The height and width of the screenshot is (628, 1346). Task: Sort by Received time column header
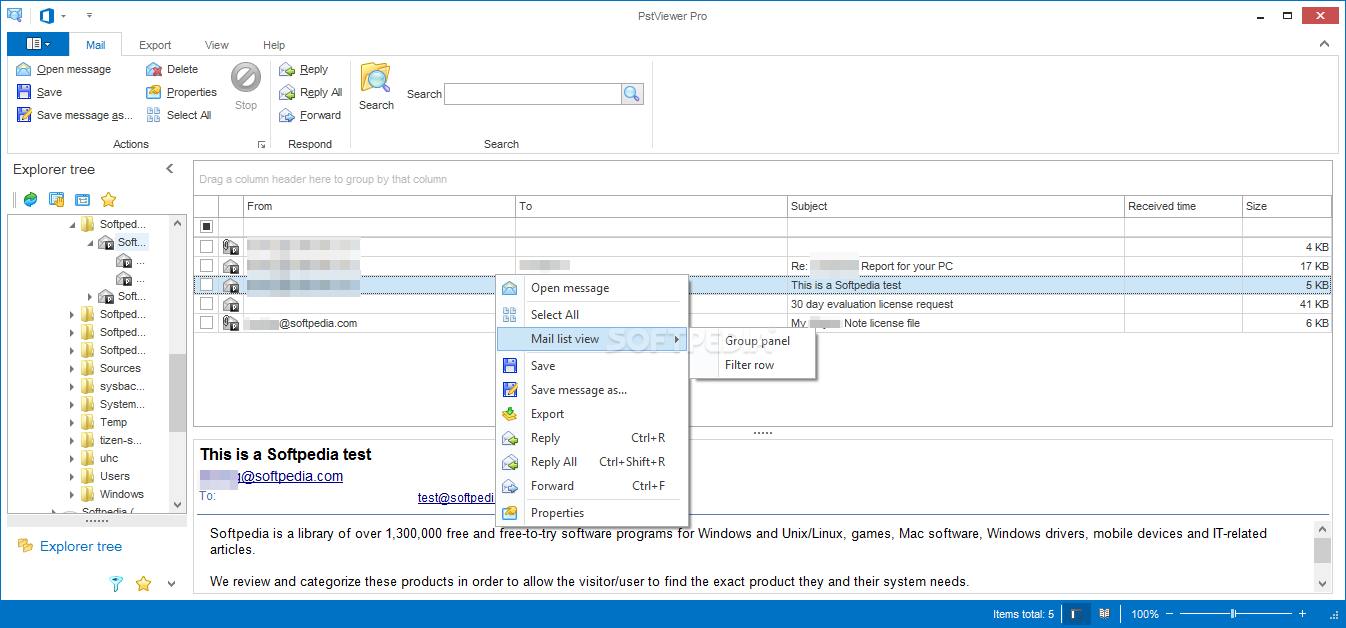pyautogui.click(x=1183, y=206)
